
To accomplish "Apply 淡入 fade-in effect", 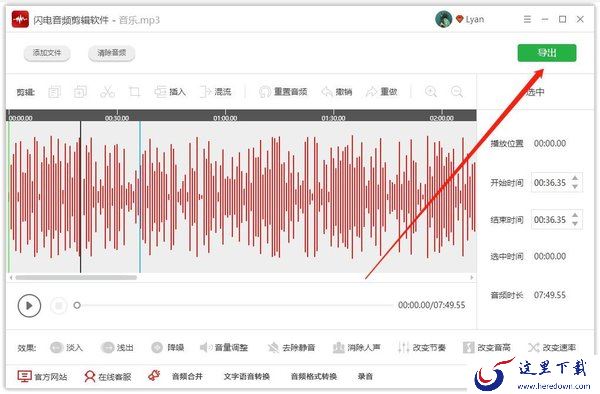I will pos(67,347).
